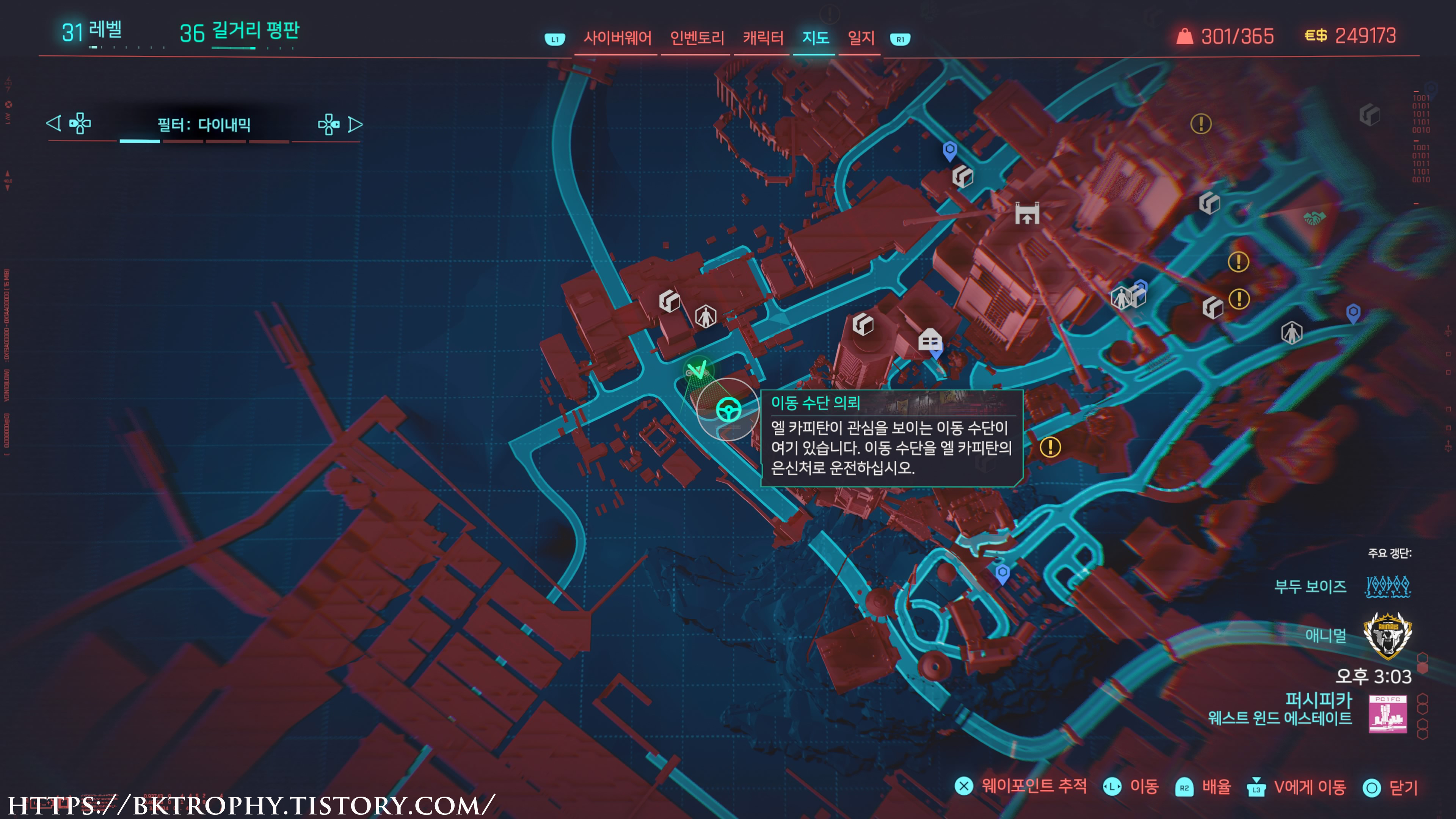The image size is (1456, 819).
Task: Click the yellow exclamation marker near tooltip
Action: click(x=1050, y=447)
